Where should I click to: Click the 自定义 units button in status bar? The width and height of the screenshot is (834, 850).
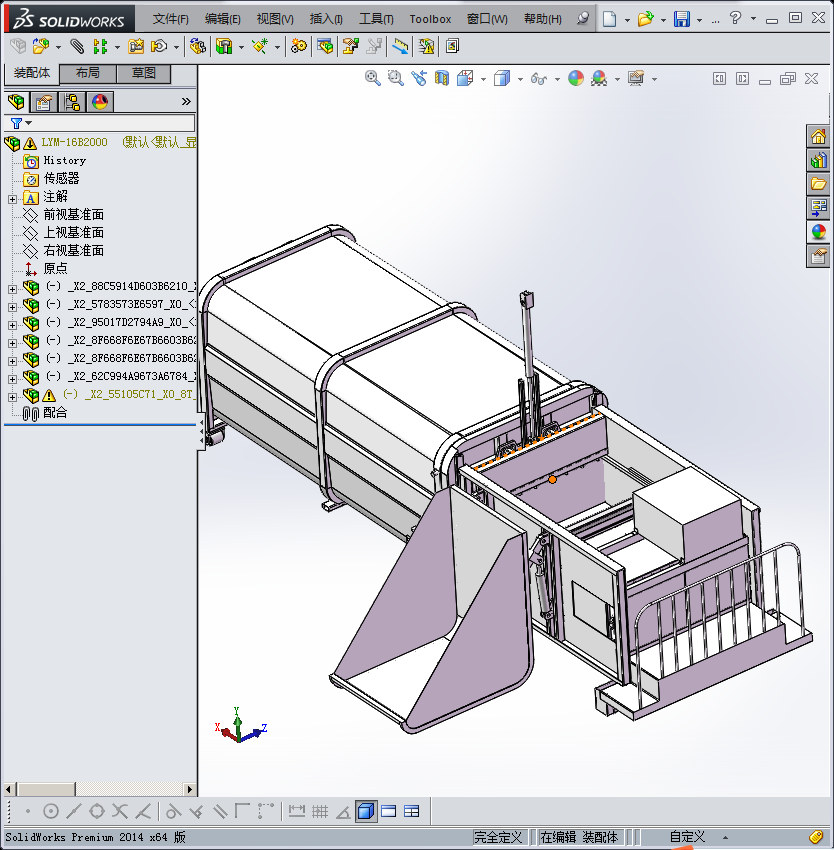pyautogui.click(x=687, y=837)
